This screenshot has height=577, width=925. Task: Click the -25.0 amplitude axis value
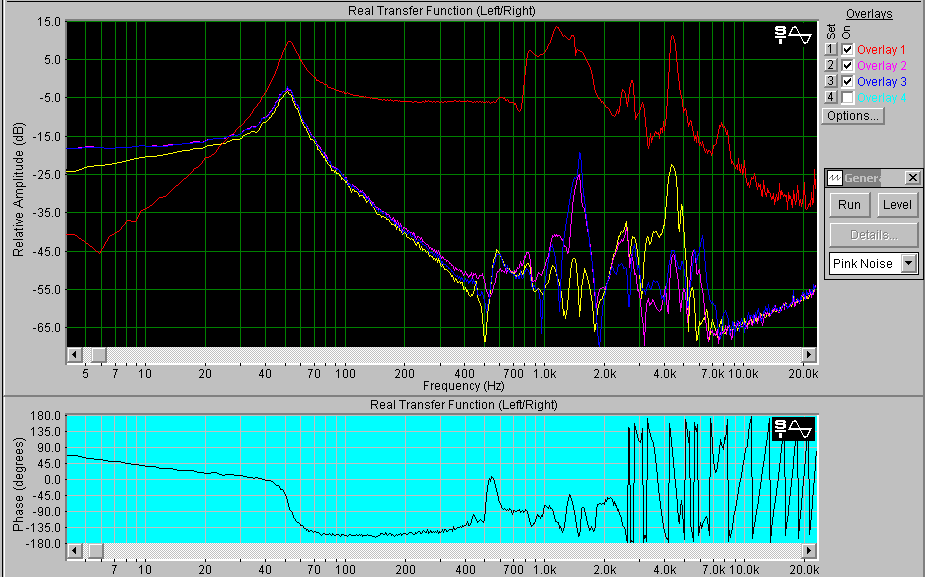point(47,175)
